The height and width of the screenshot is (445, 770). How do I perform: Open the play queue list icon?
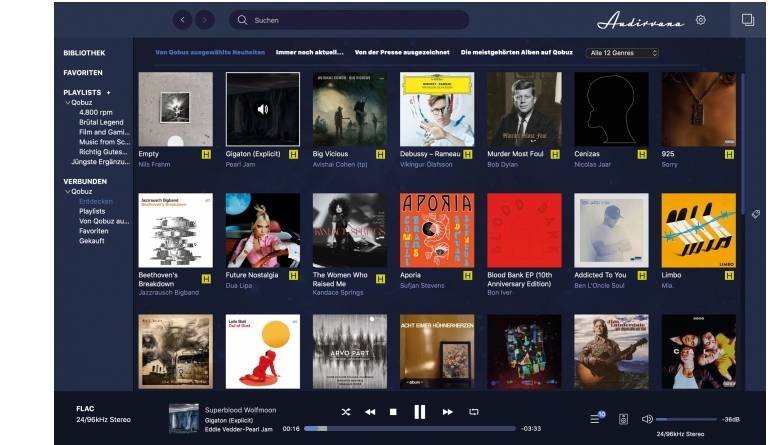pyautogui.click(x=595, y=419)
